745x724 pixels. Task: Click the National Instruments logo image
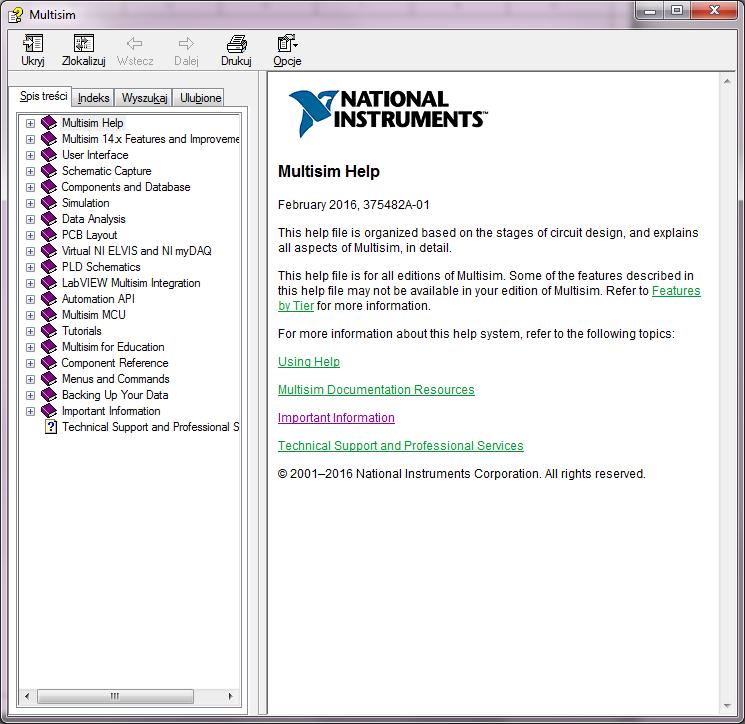(388, 113)
